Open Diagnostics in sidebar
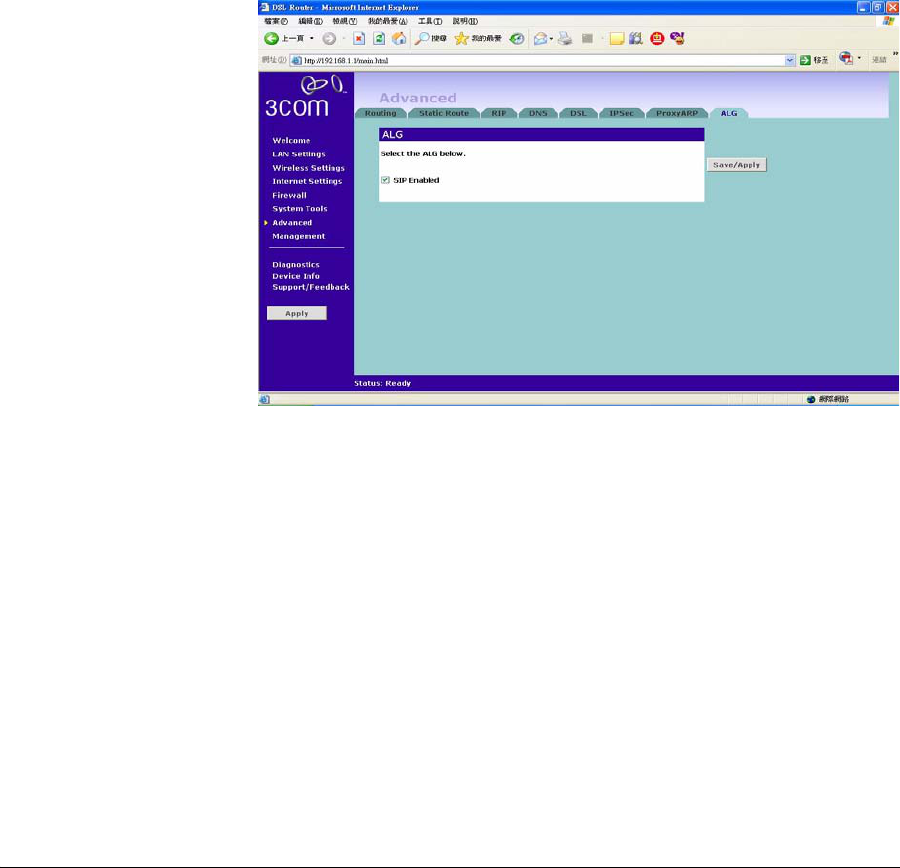The image size is (900, 868). click(x=296, y=265)
